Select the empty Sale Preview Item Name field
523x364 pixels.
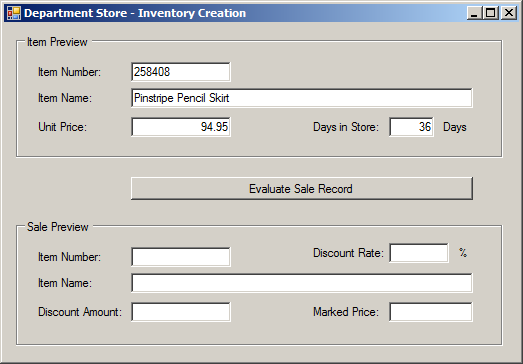coord(302,283)
